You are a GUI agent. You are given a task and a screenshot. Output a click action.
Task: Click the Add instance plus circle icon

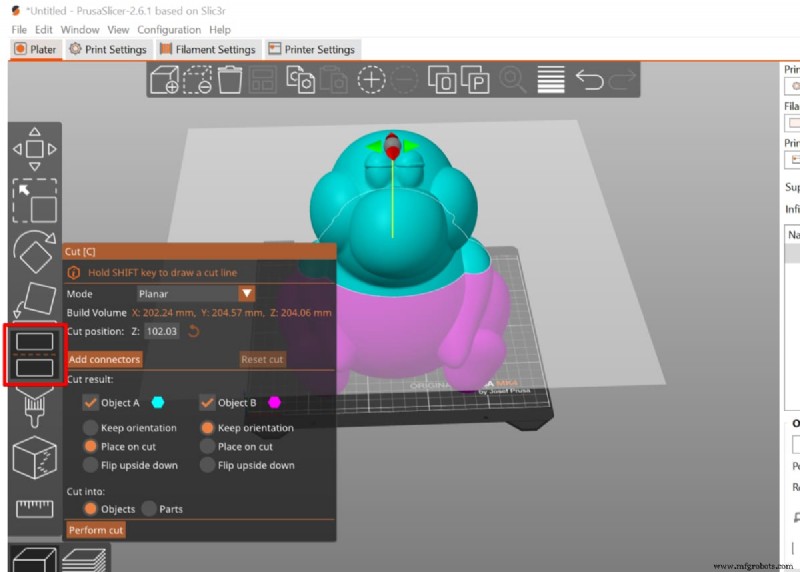[371, 80]
